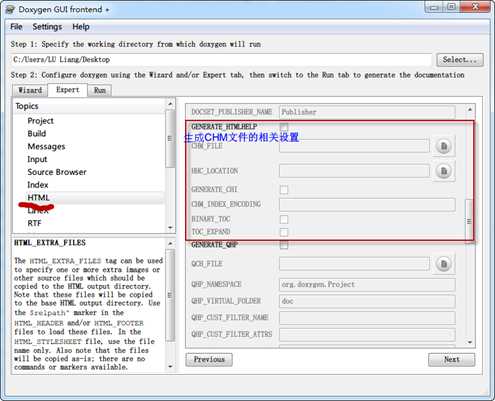Toggle the TOC_EXPAND checkbox
The height and width of the screenshot is (401, 495).
tap(284, 232)
